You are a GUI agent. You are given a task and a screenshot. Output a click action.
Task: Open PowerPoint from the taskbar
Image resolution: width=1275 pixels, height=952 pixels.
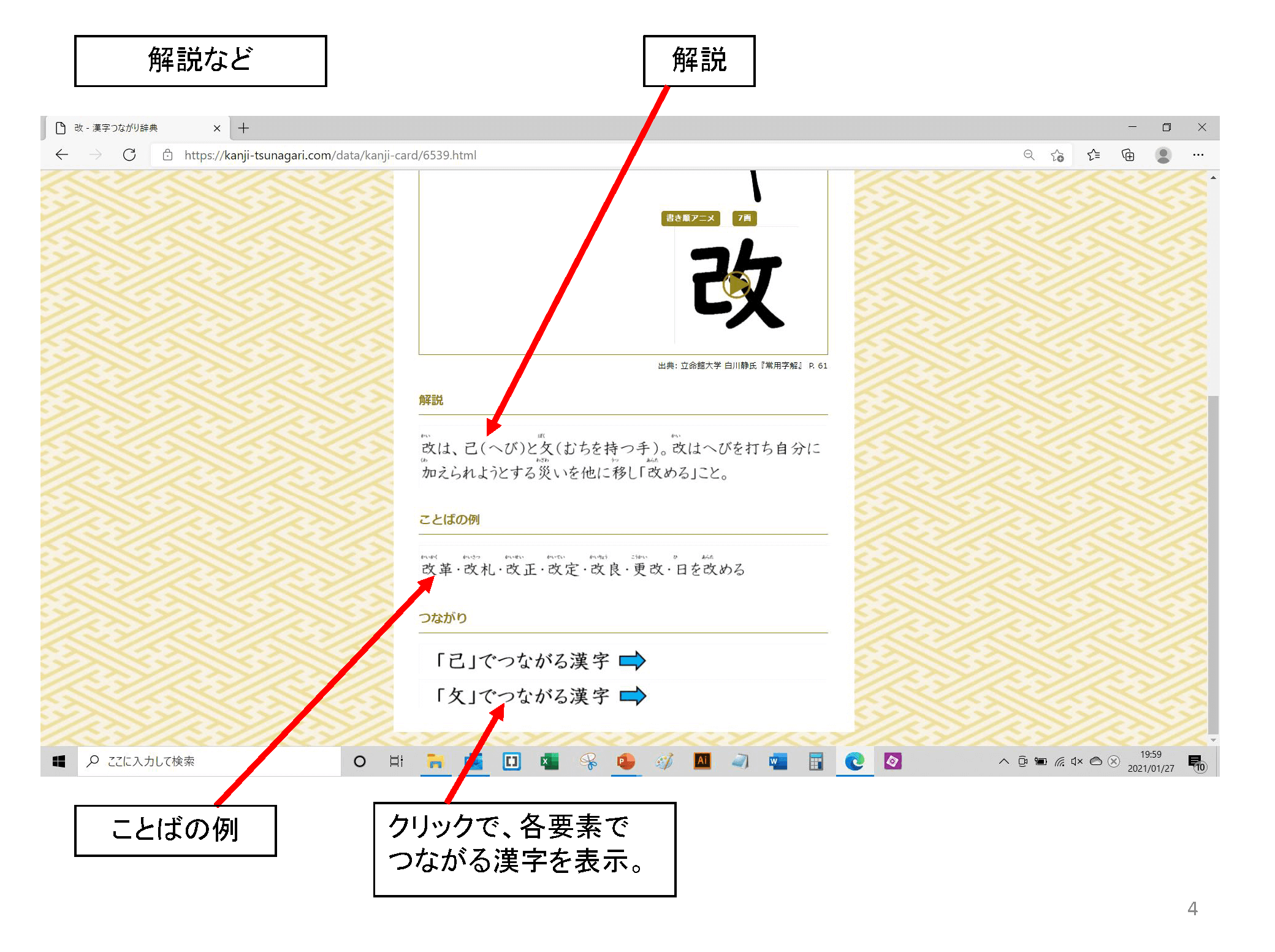tap(626, 761)
